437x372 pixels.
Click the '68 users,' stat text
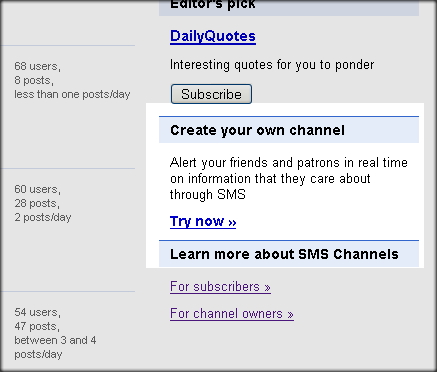(37, 66)
